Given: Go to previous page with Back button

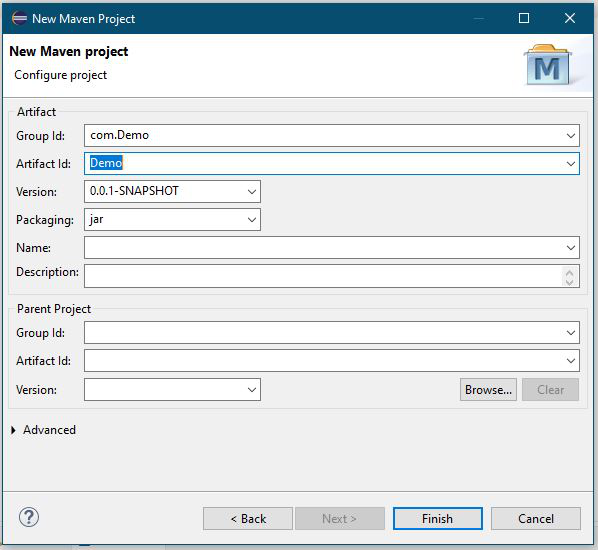Looking at the screenshot, I should 248,519.
